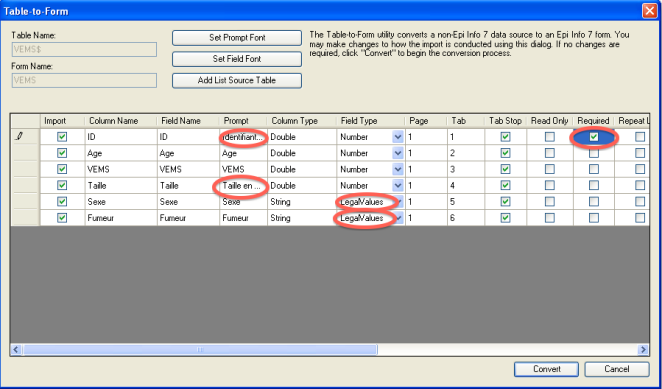Disable Tab Stop for the Fumeur row
The image size is (662, 389).
505,218
